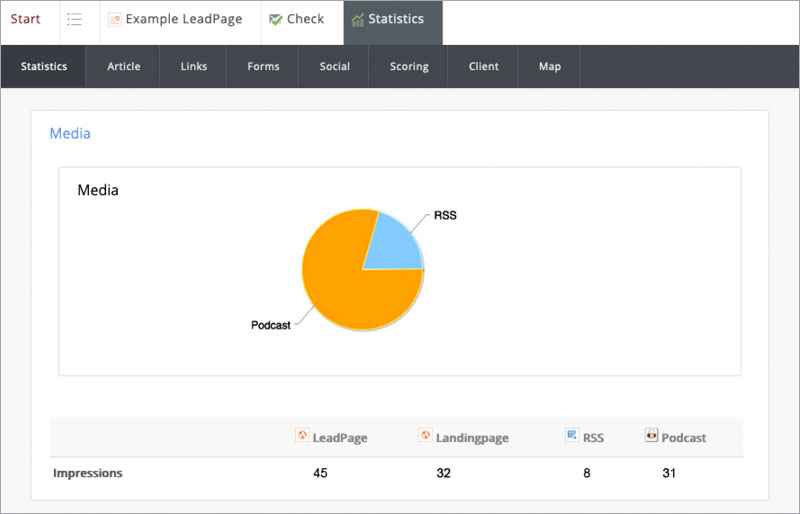Click the Example LeadPage tab icon
The image size is (800, 514).
click(x=115, y=20)
